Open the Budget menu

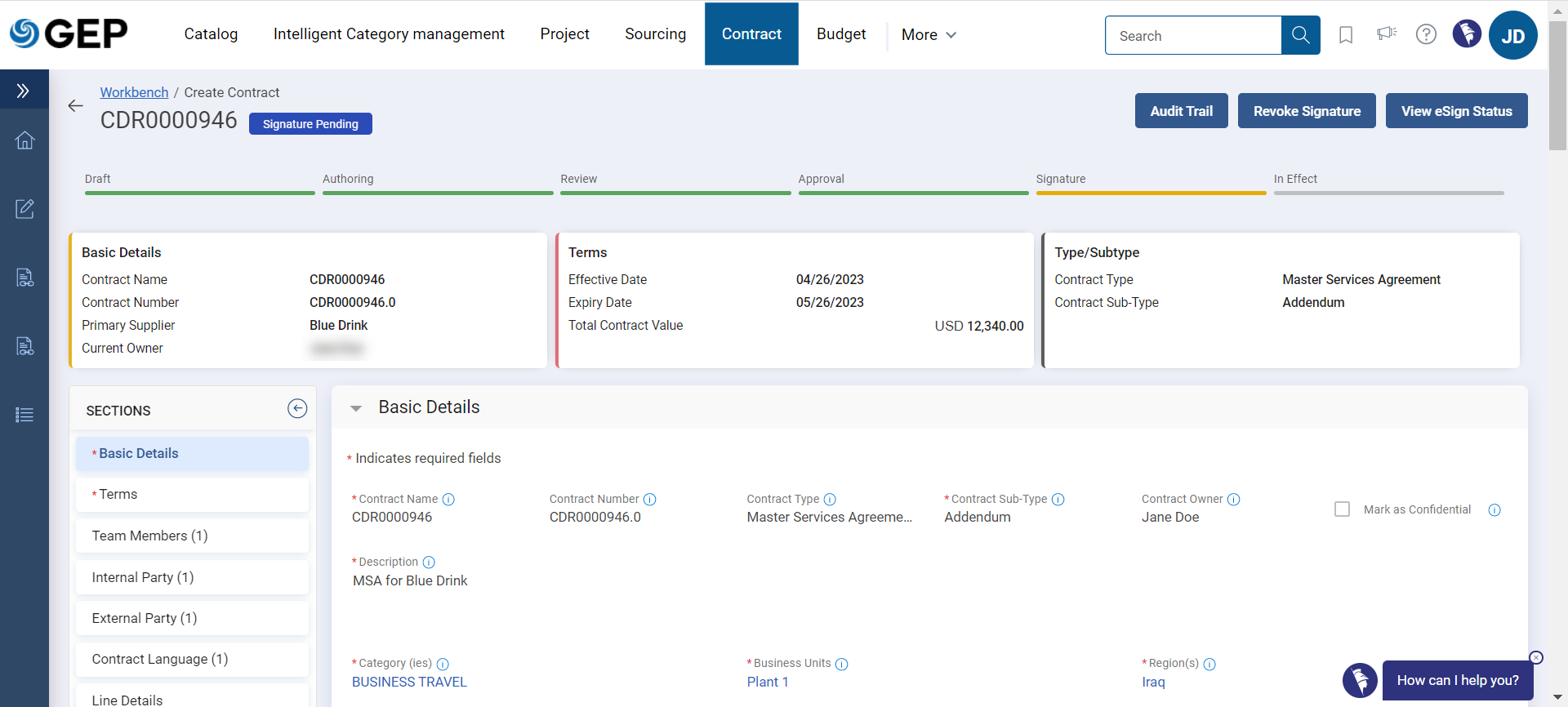[840, 34]
